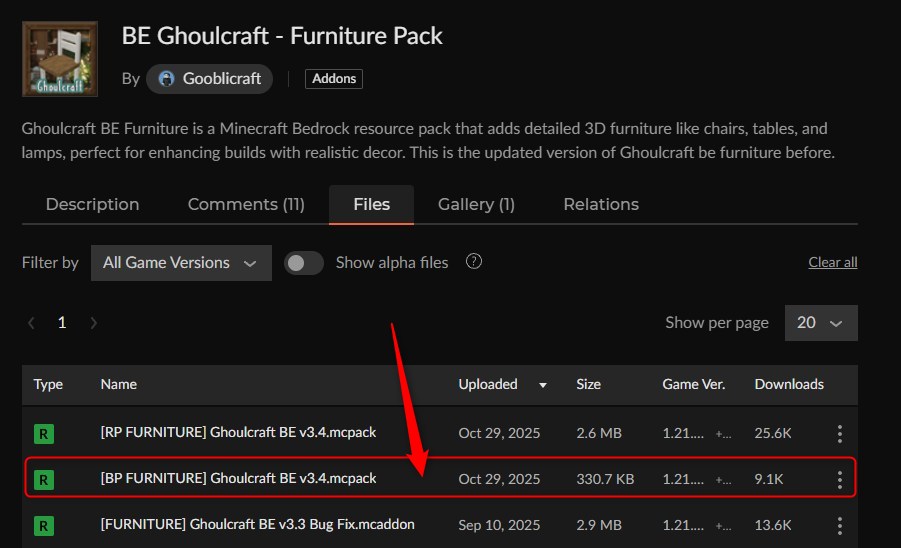This screenshot has height=548, width=901.
Task: Click the Sep 10, 2025 upload date
Action: (x=499, y=525)
